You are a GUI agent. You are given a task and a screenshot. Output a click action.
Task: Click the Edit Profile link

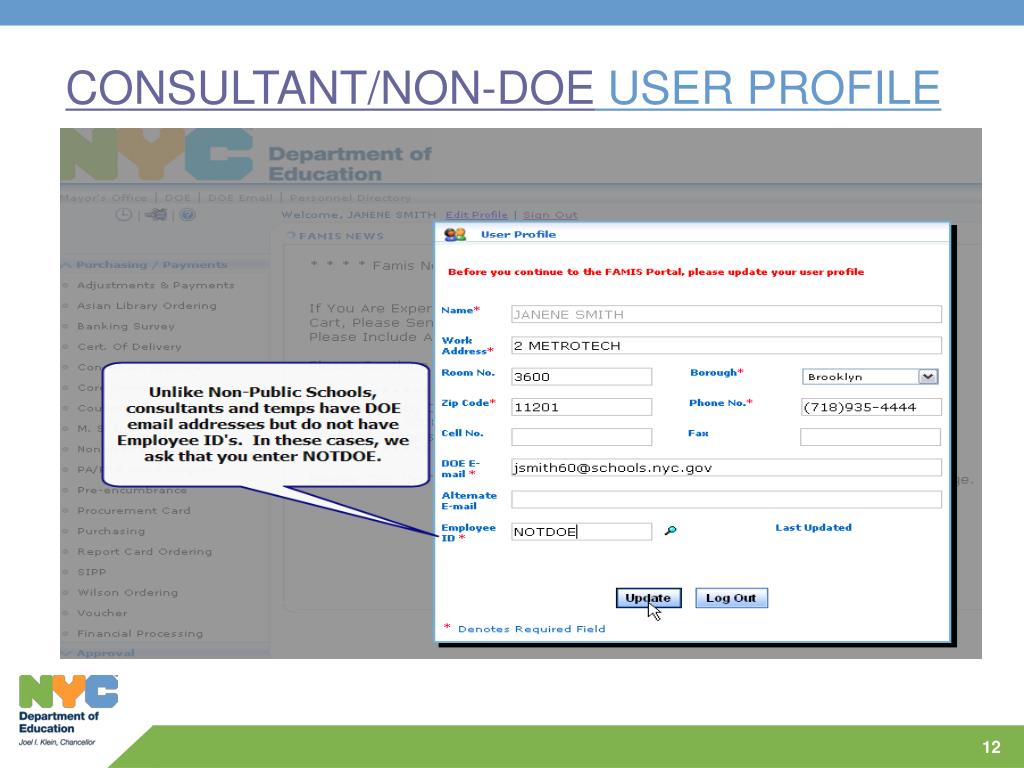tap(476, 215)
